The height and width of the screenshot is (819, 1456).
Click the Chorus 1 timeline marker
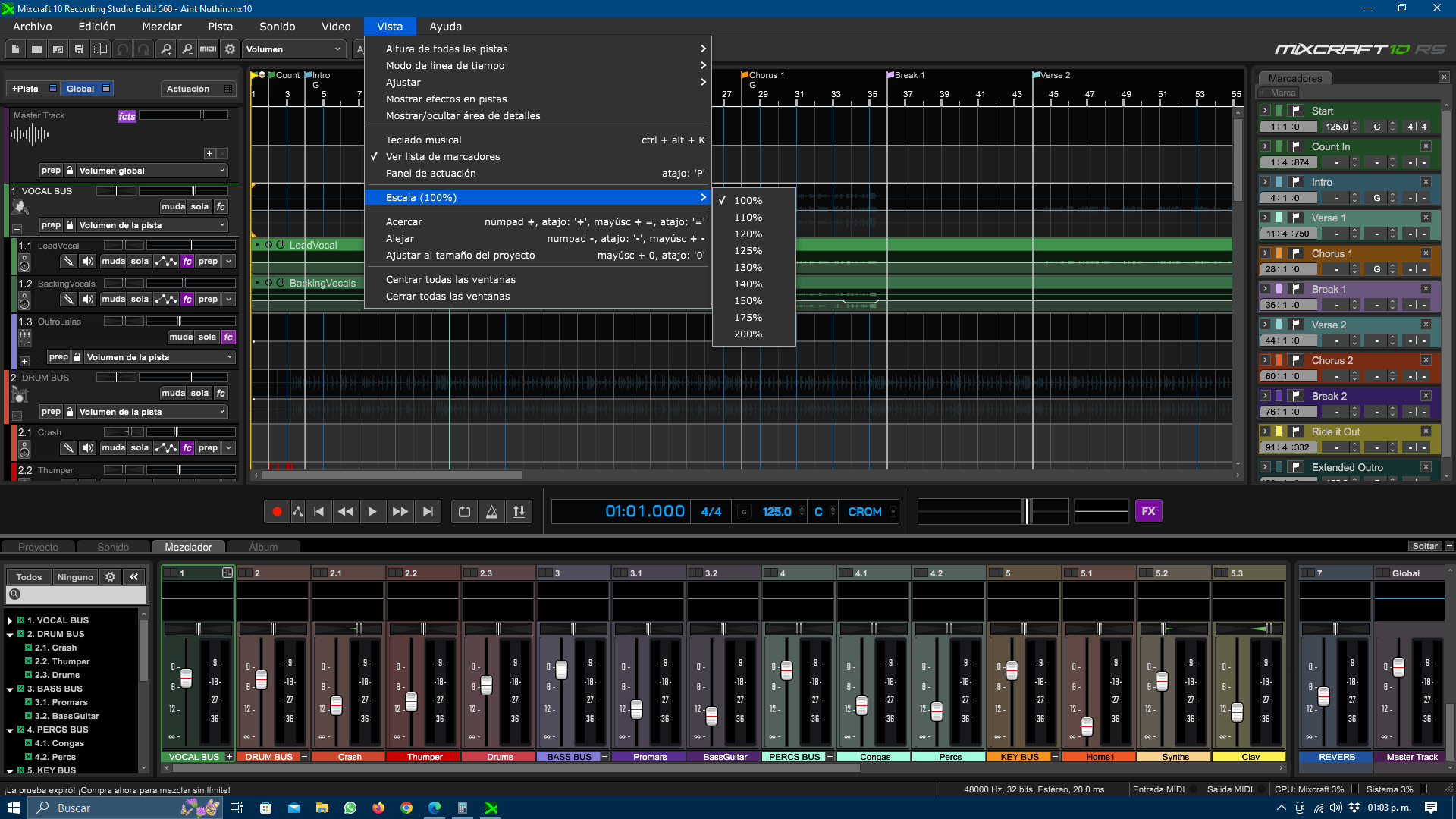pyautogui.click(x=746, y=74)
